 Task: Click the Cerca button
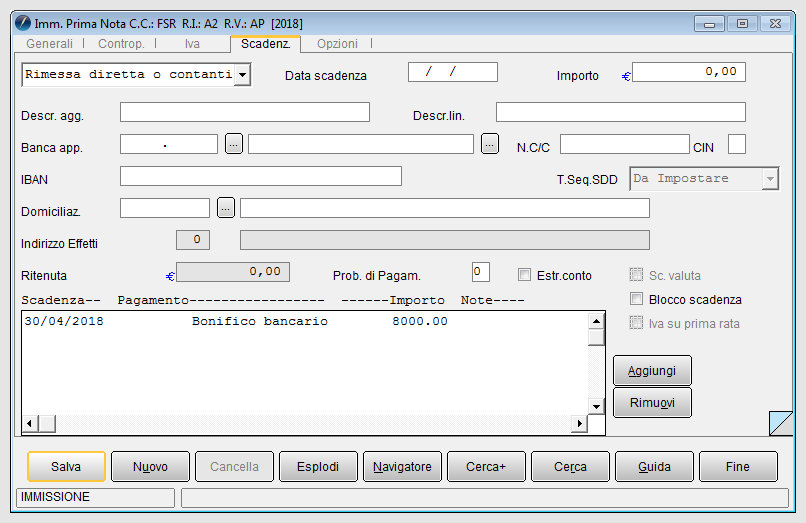[571, 466]
